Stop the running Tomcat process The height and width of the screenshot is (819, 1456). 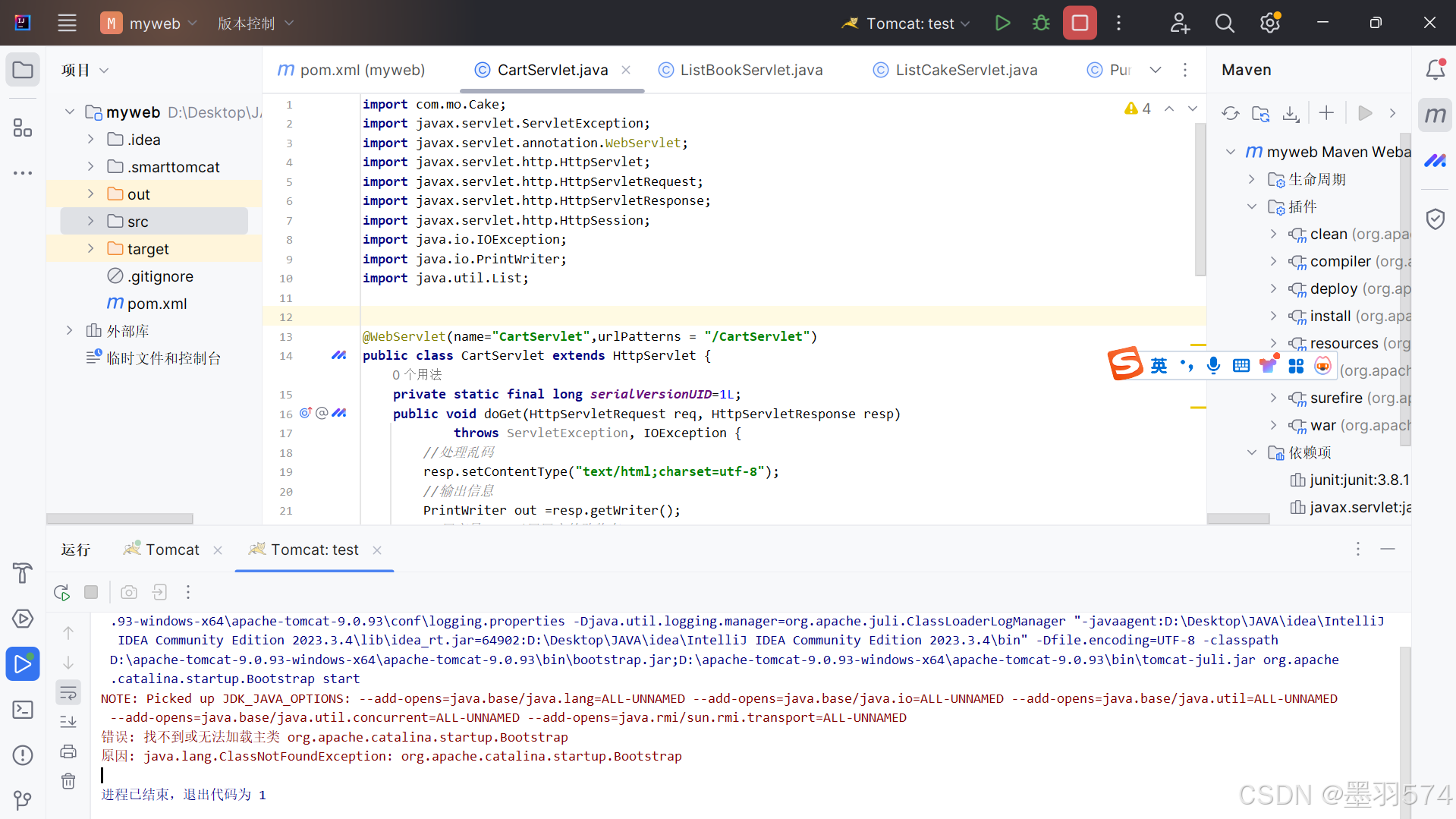click(1080, 23)
